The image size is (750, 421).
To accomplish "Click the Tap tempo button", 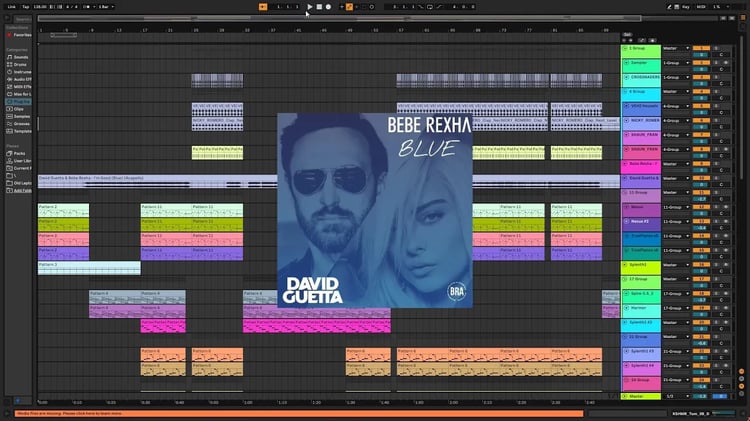I will point(26,7).
